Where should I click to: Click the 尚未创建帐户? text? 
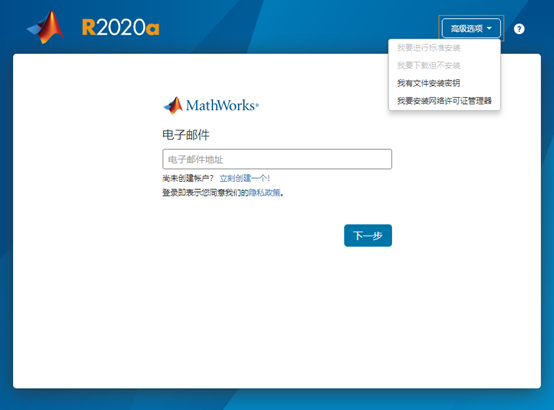tap(188, 178)
